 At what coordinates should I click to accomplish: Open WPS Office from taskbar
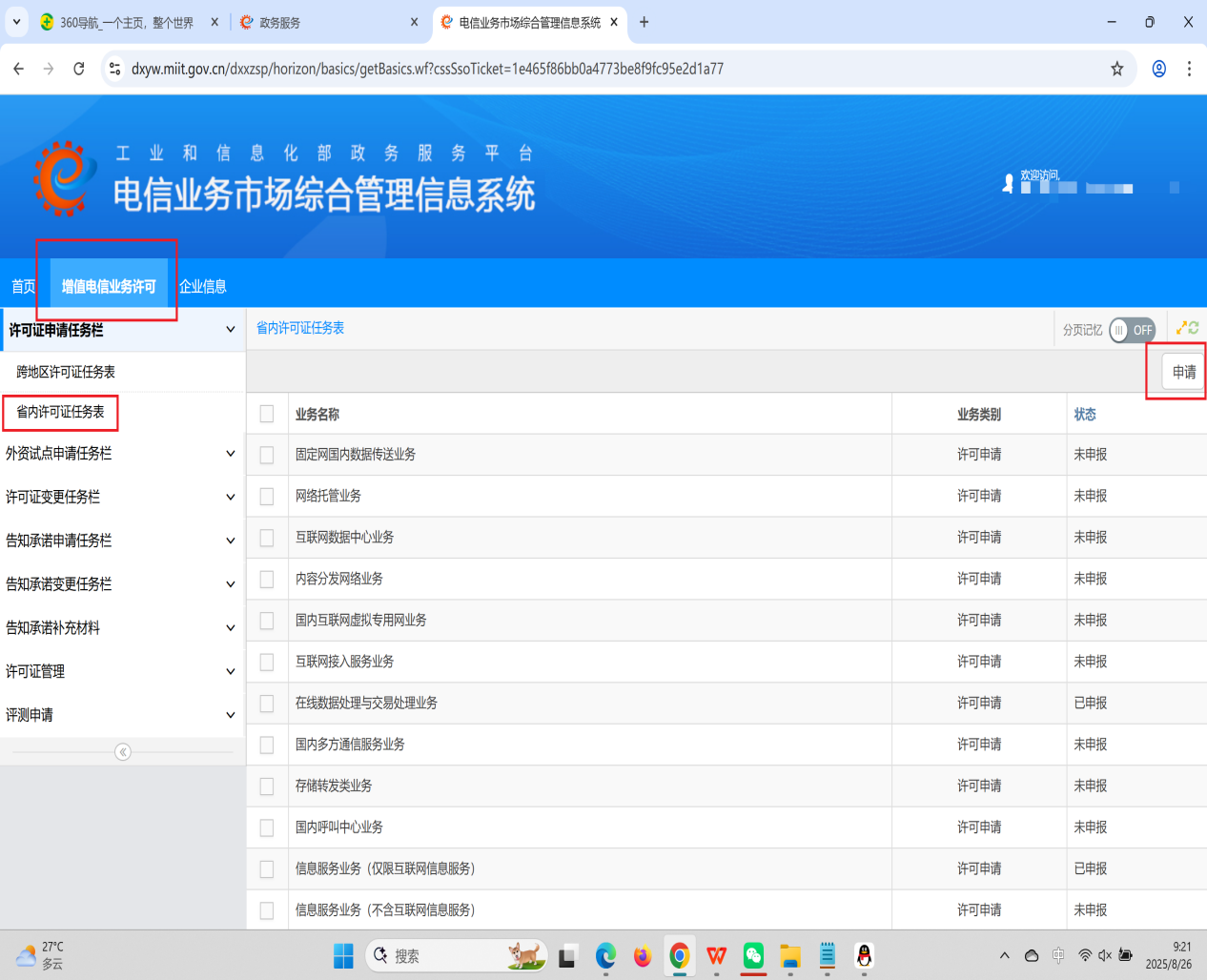[x=716, y=955]
